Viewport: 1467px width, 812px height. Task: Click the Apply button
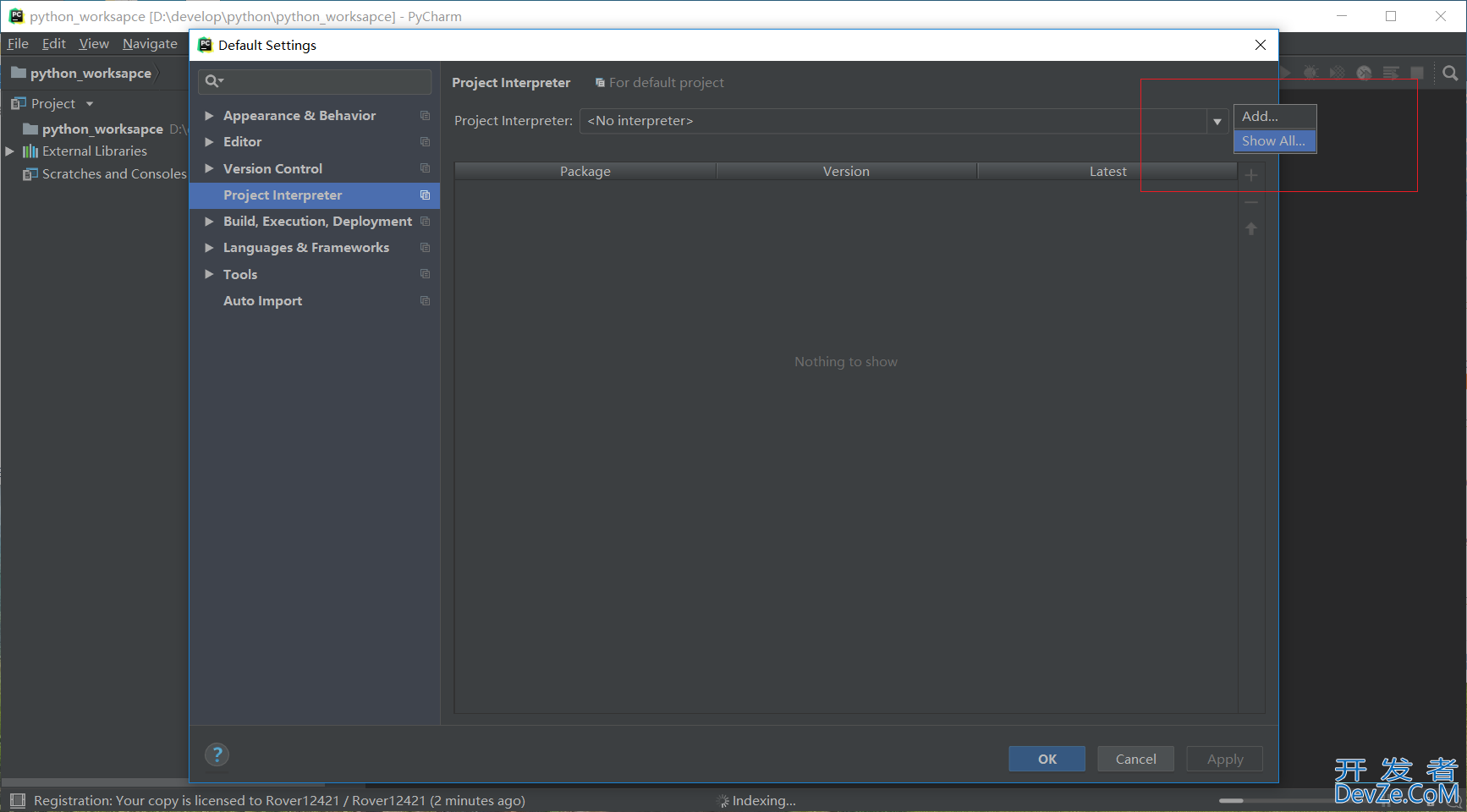[1225, 759]
